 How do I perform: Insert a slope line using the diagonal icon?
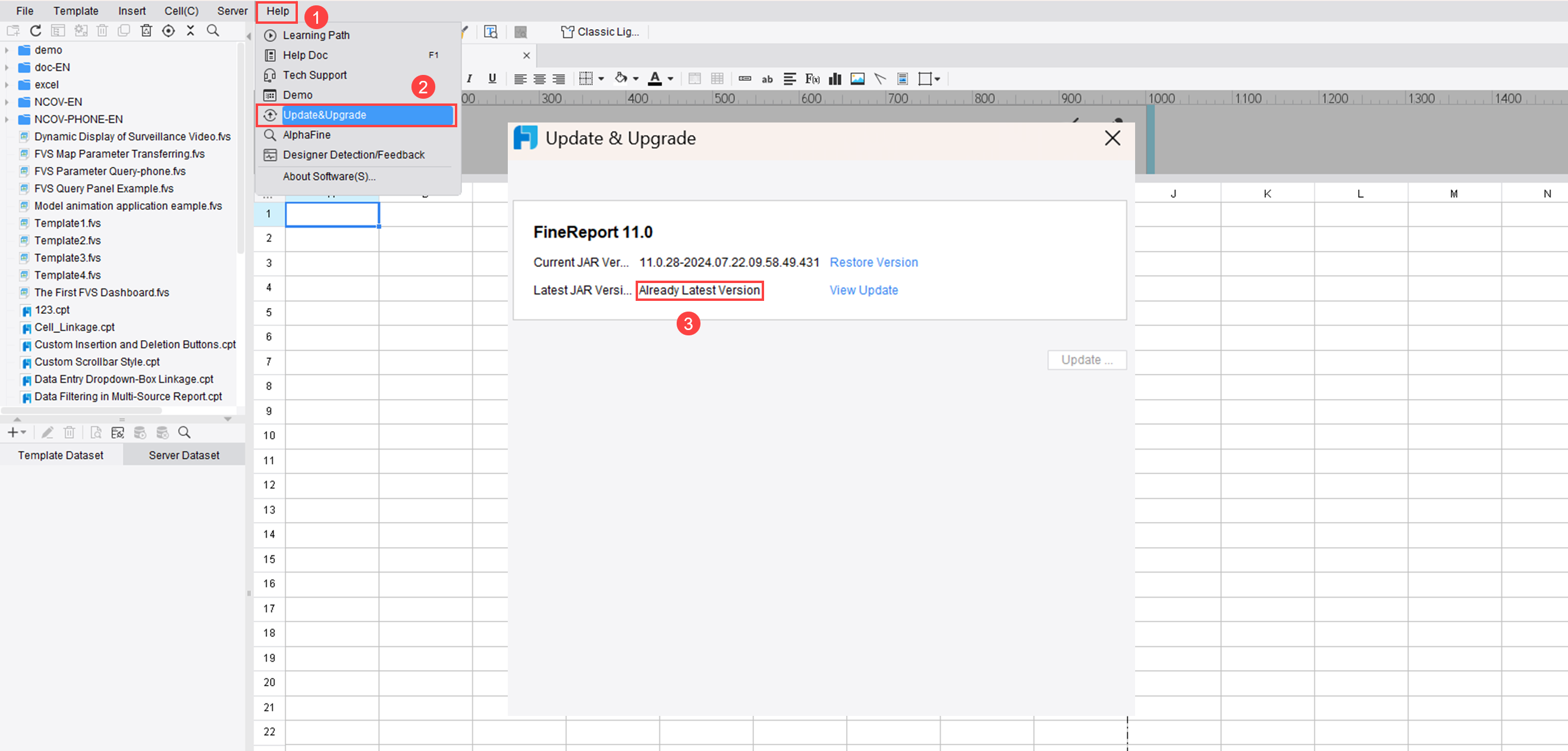[x=880, y=79]
